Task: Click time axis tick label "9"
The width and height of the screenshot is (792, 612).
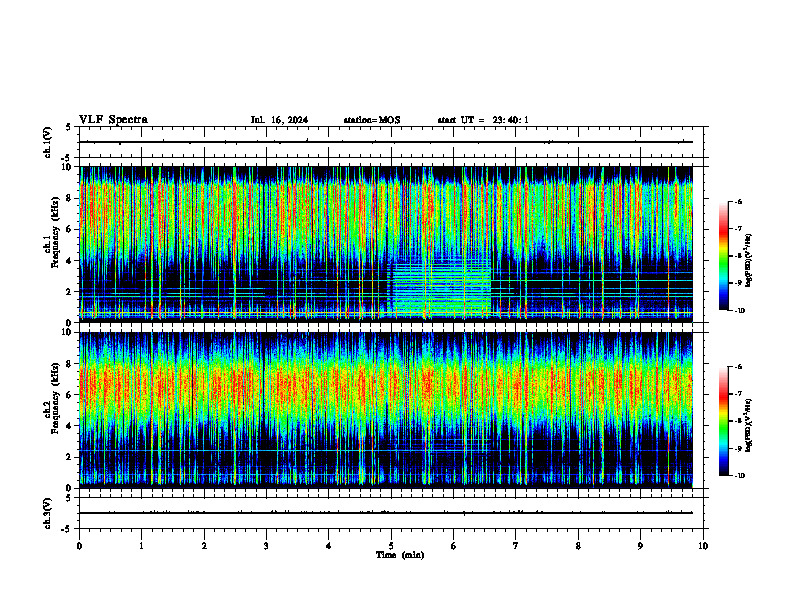Action: pos(640,546)
